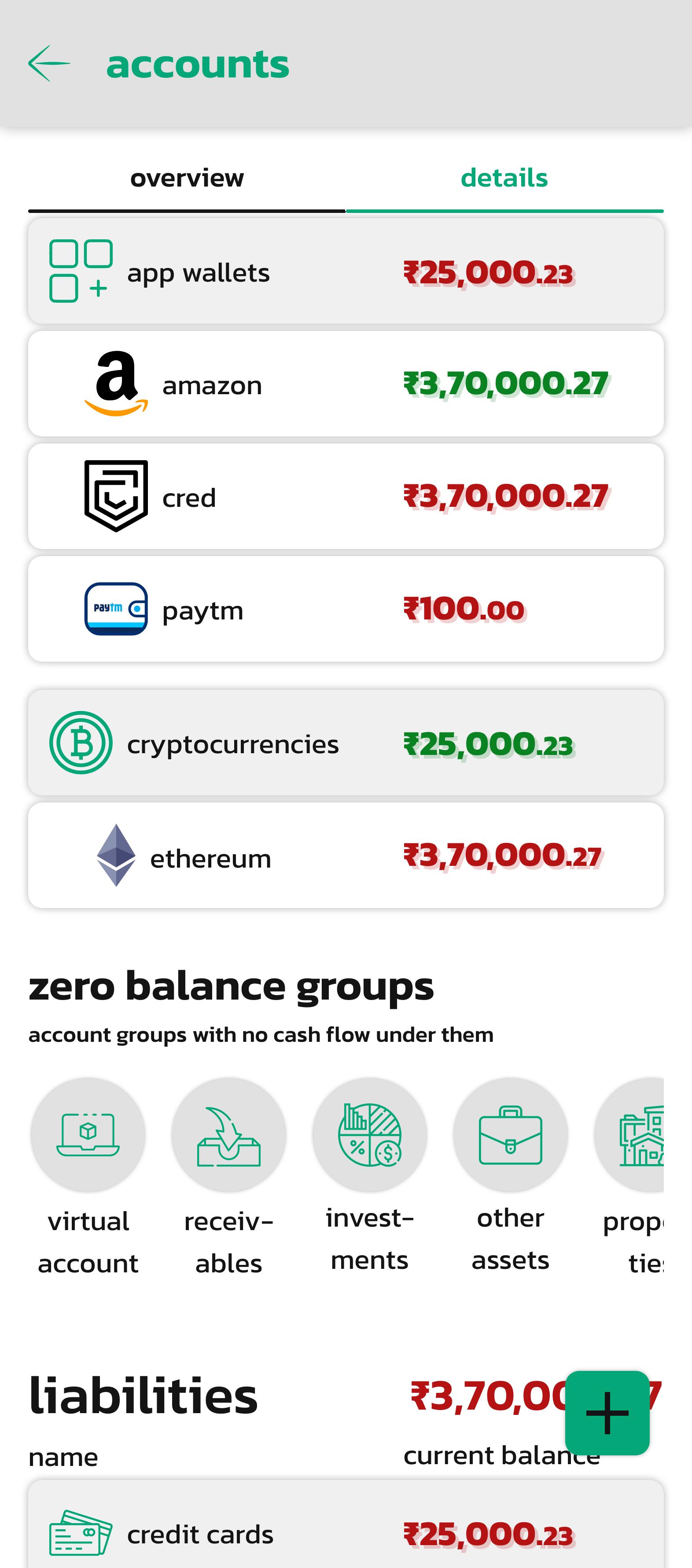Viewport: 692px width, 1568px height.
Task: Select the virtual account group icon
Action: tap(88, 1135)
